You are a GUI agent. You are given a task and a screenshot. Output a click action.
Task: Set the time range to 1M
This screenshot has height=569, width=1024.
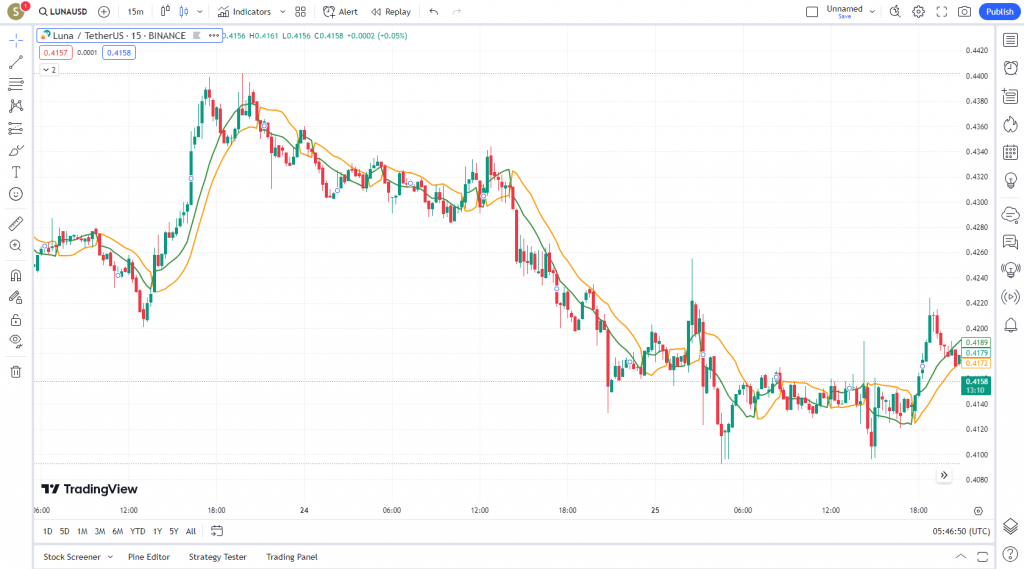tap(82, 531)
